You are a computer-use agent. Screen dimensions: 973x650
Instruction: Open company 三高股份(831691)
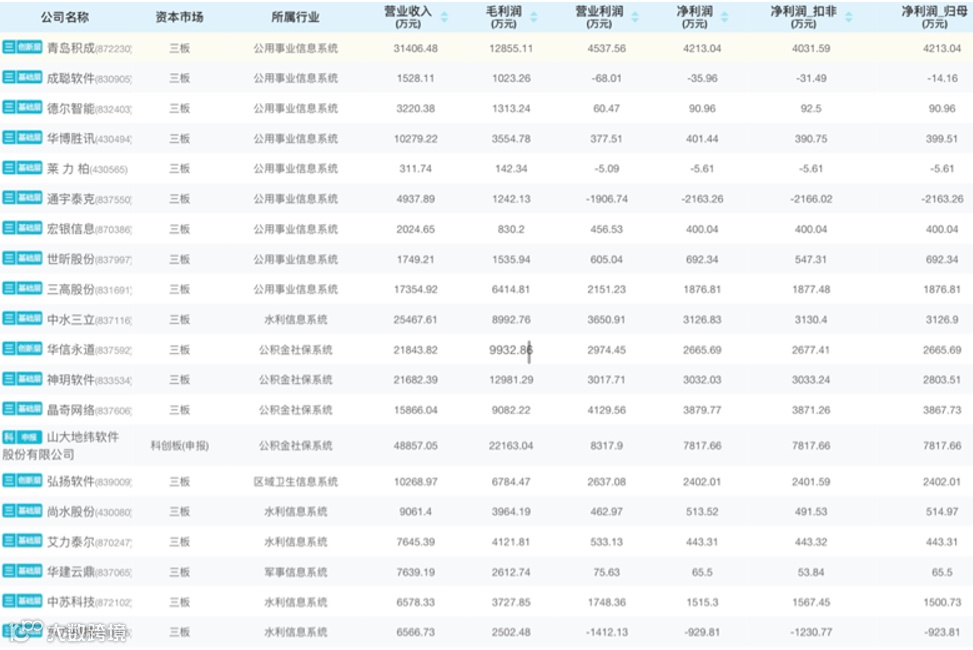coord(89,289)
